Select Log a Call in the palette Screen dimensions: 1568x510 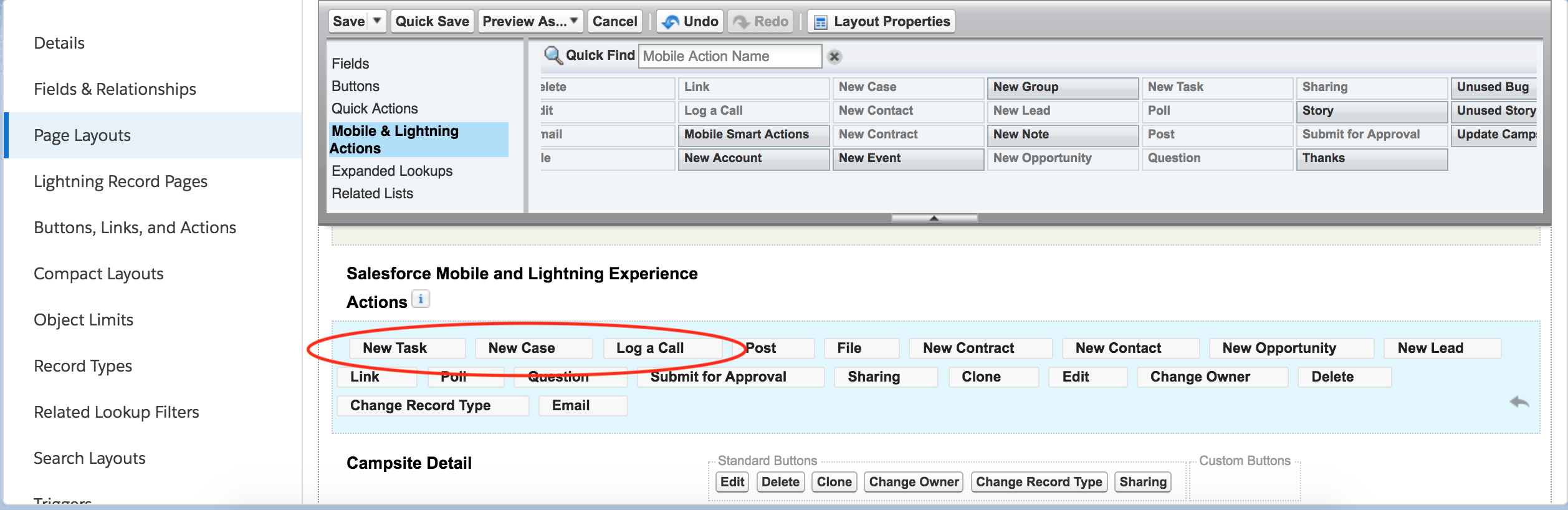tap(753, 111)
